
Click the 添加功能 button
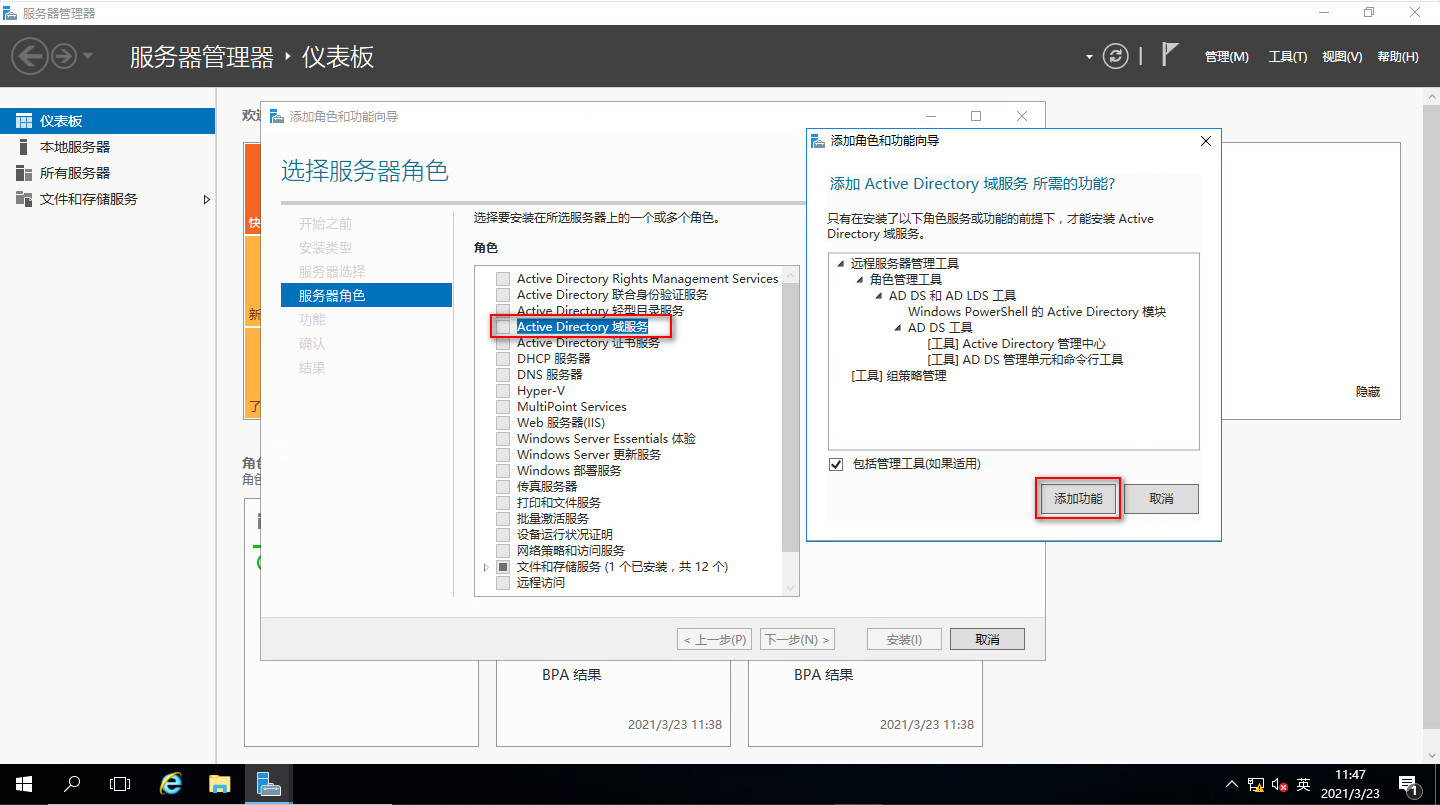coord(1078,499)
